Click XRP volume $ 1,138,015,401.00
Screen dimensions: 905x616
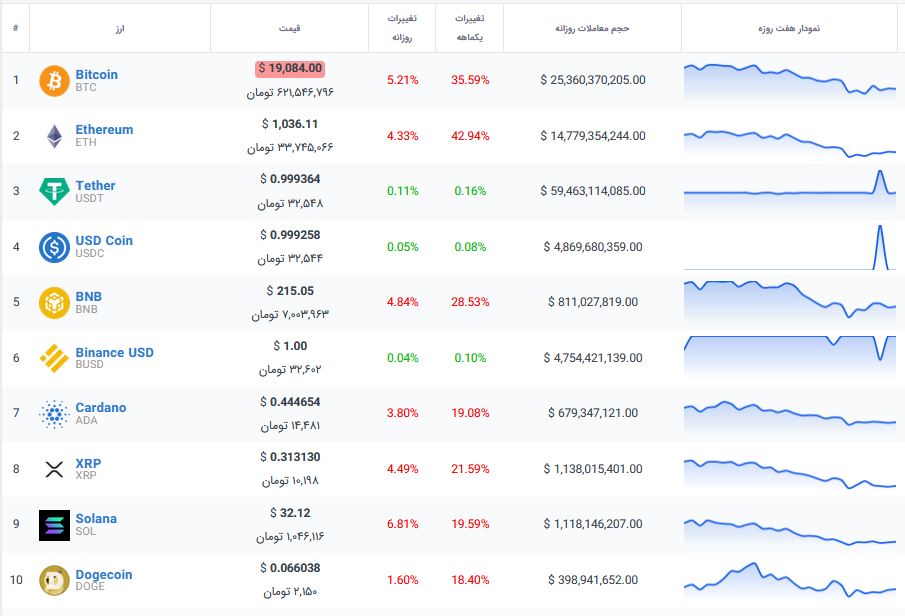(x=593, y=469)
